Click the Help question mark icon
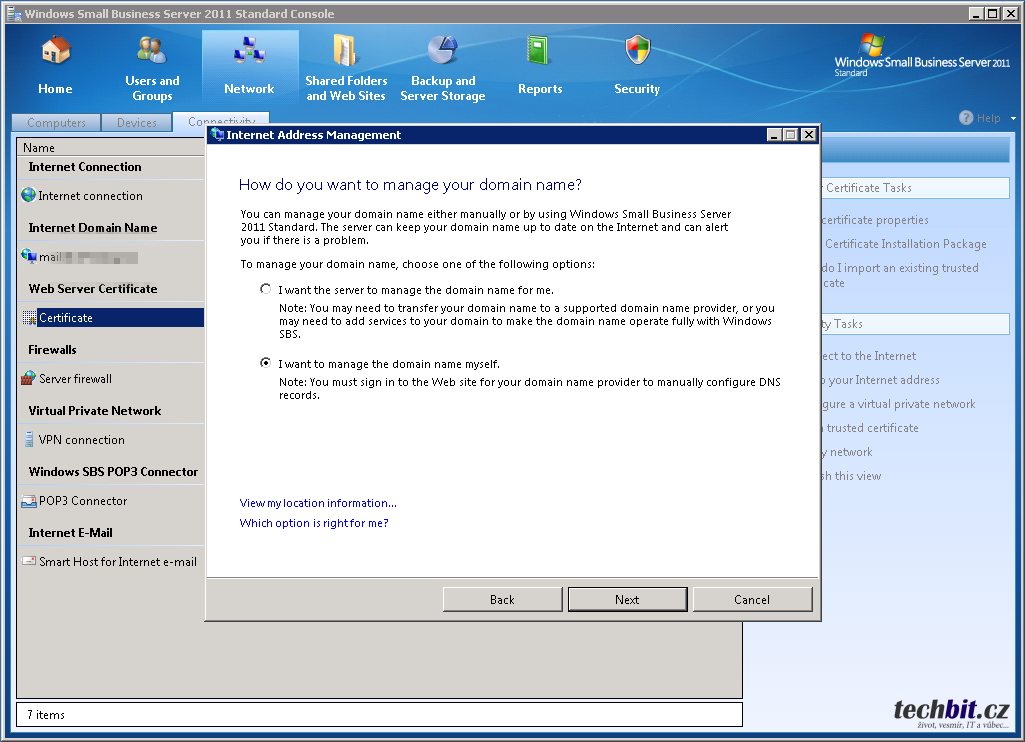 point(966,118)
